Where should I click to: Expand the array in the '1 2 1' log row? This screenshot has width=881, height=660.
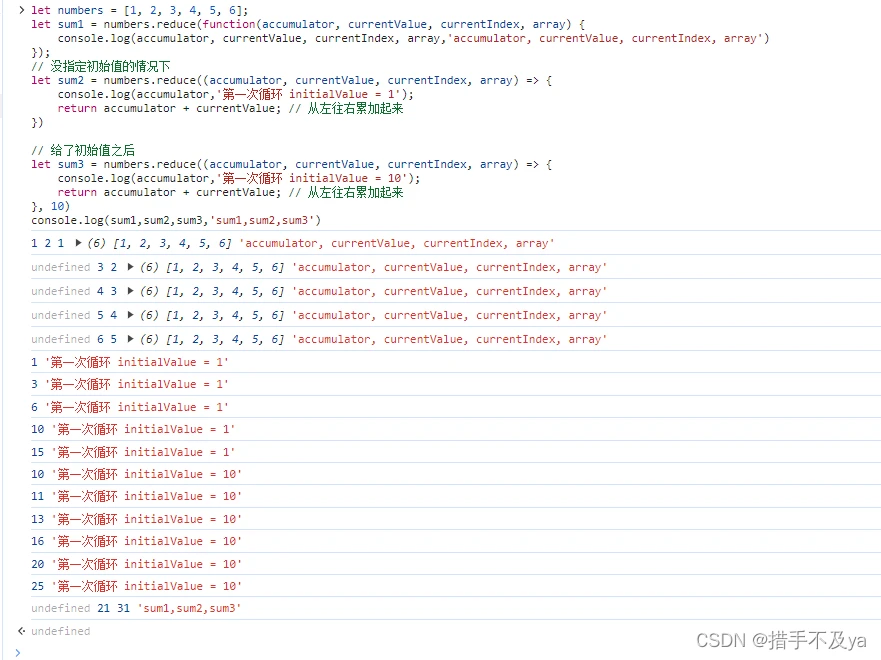click(x=78, y=243)
